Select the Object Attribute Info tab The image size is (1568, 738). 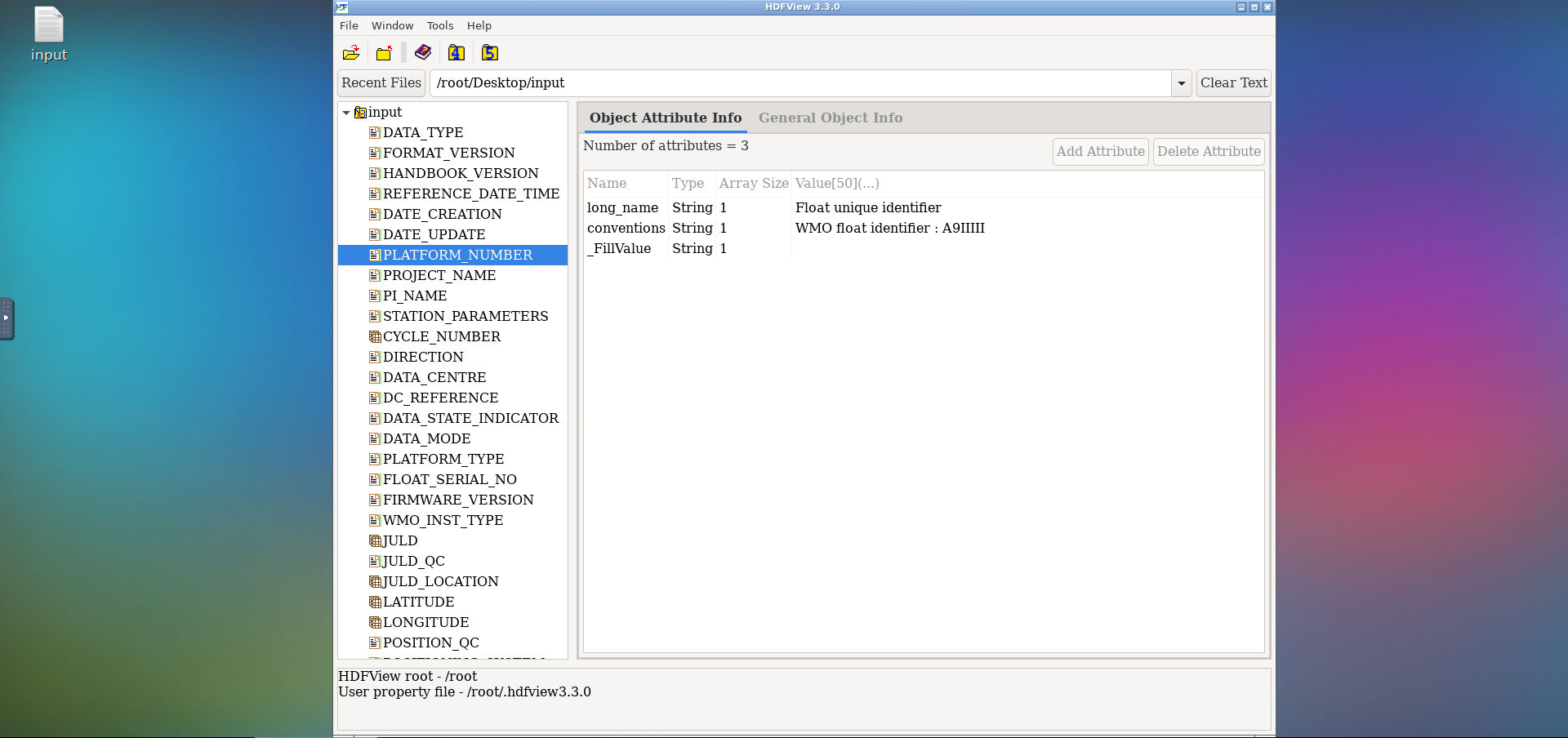click(666, 118)
